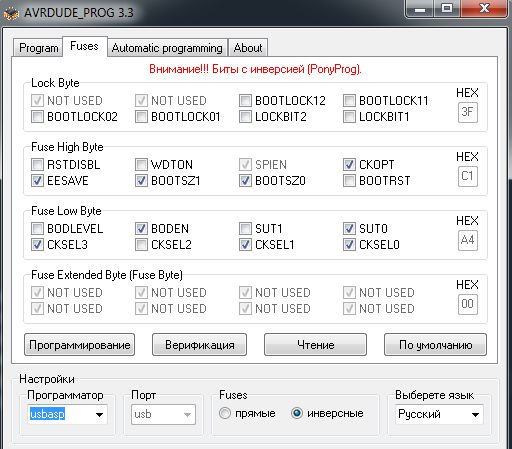Image resolution: width=512 pixels, height=449 pixels.
Task: Open the Выберете язык language dropdown
Action: tap(439, 414)
